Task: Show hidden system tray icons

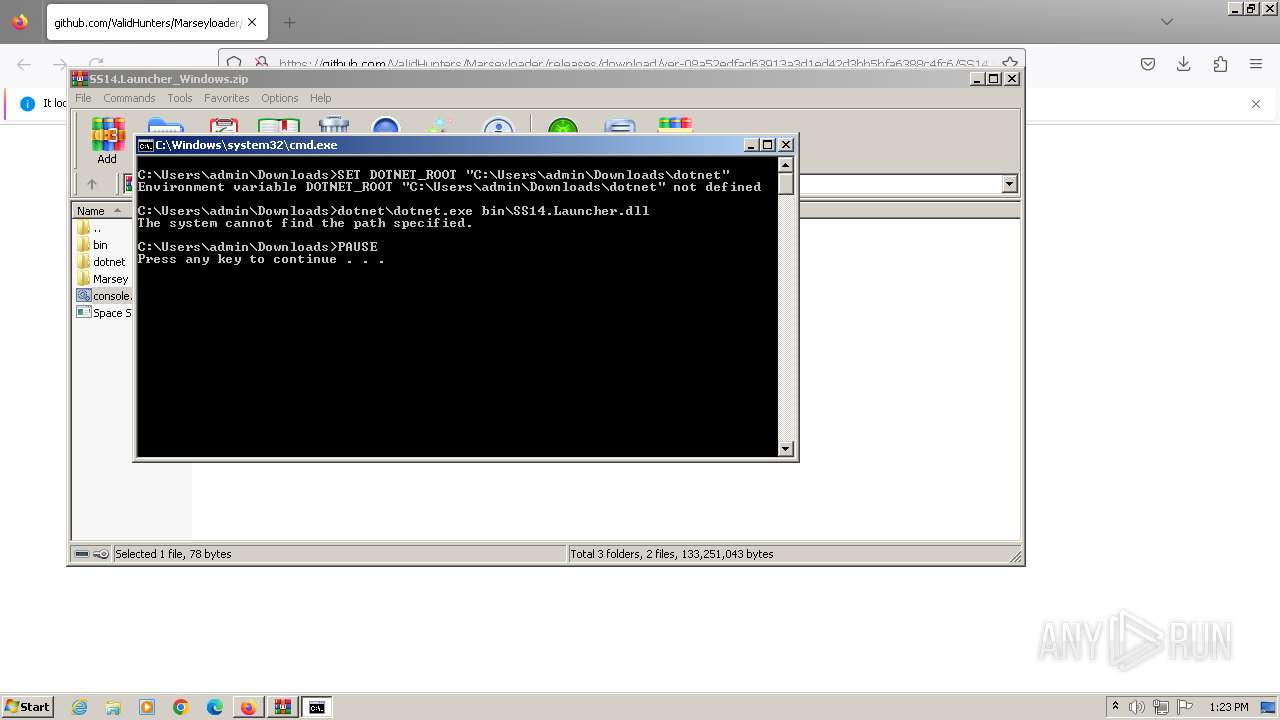Action: [1116, 707]
